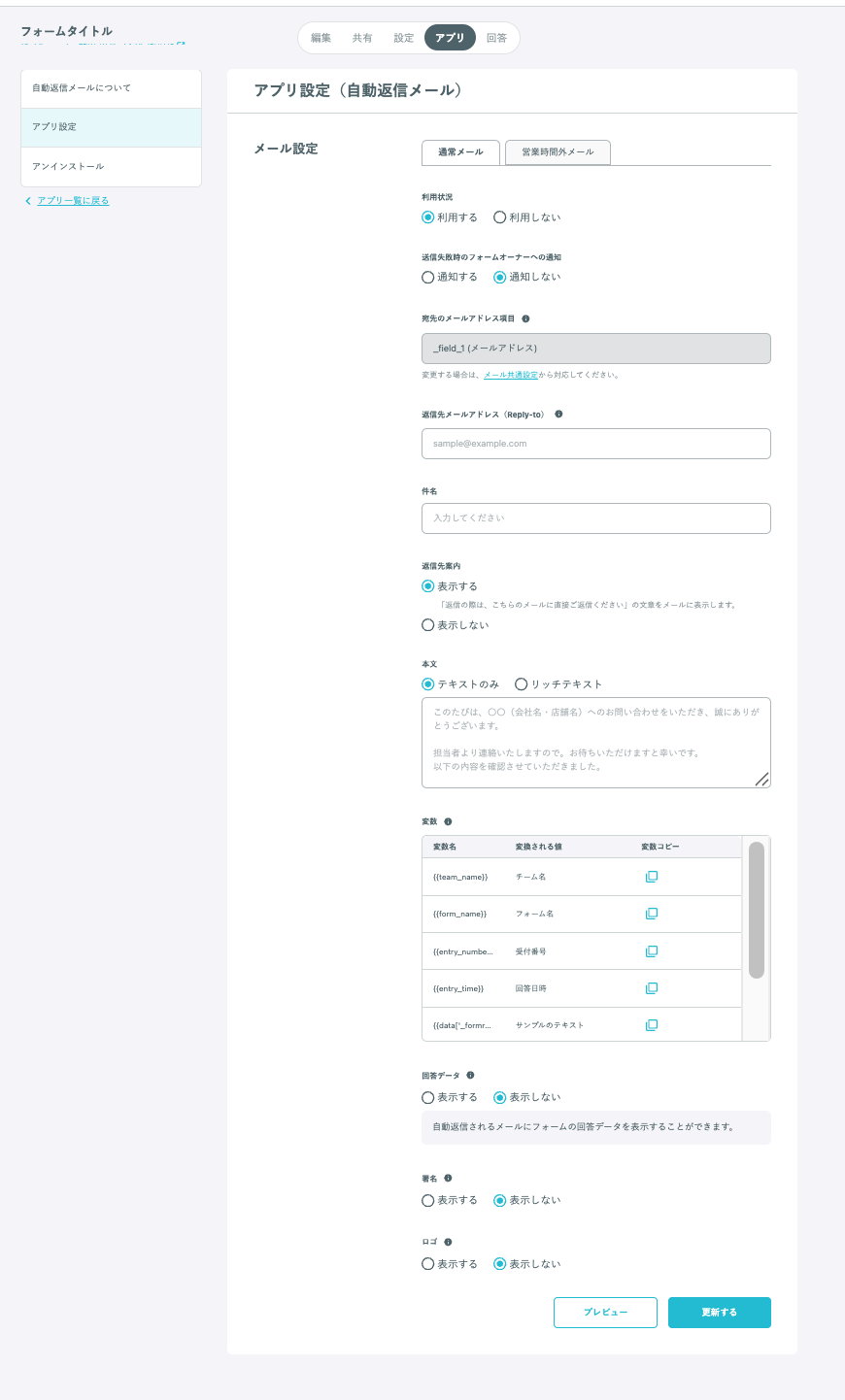845x1400 pixels.
Task: Click the variables table scrollbar
Action: 757,909
